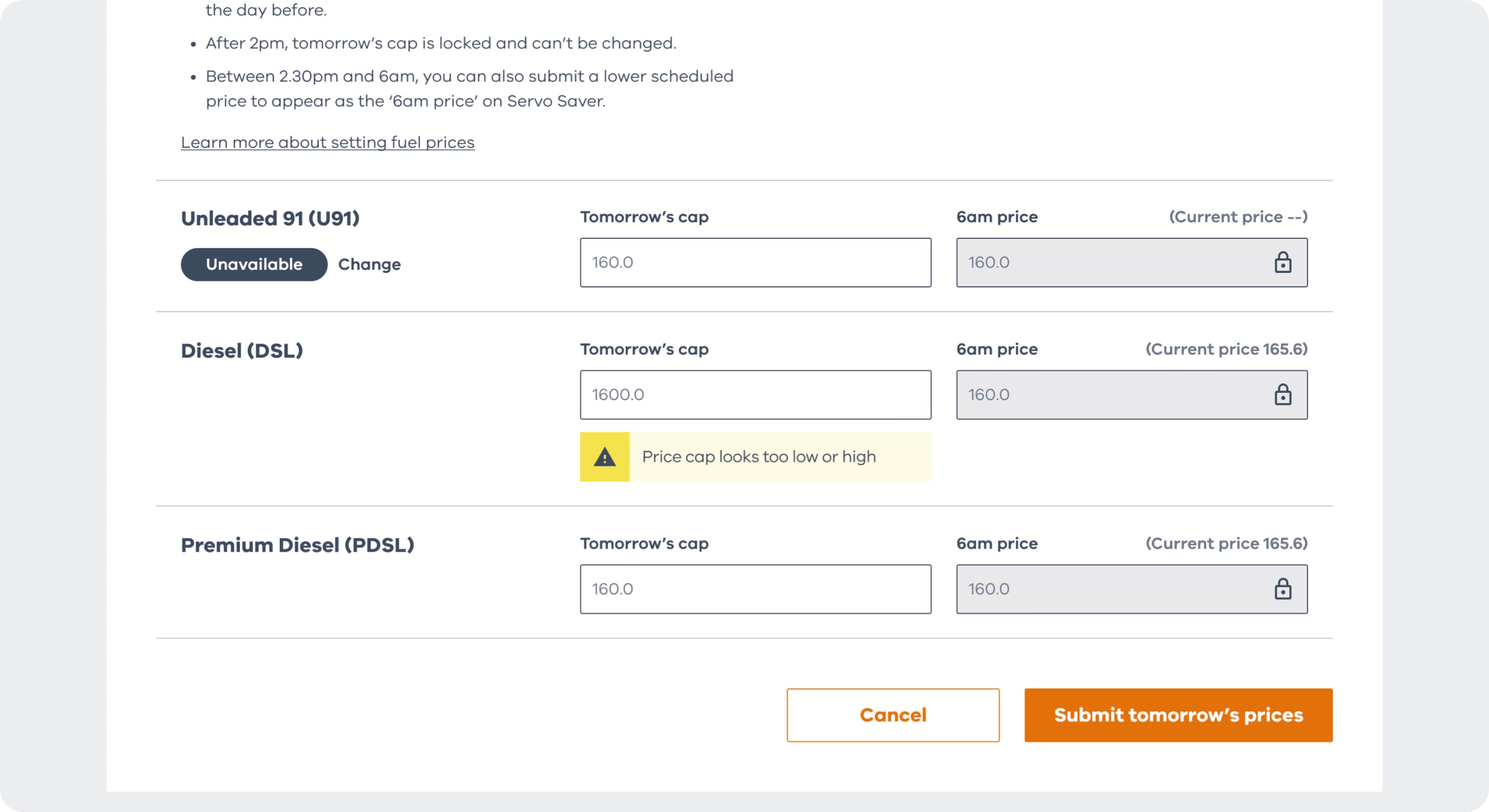Open Learn more about setting fuel prices
The width and height of the screenshot is (1489, 812).
[x=327, y=142]
